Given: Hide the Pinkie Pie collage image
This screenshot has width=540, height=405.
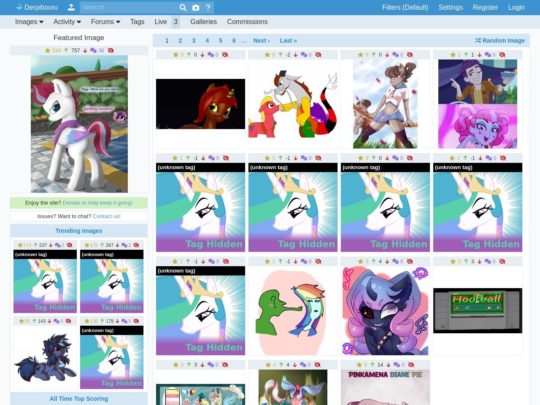Looking at the screenshot, I should coord(502,55).
